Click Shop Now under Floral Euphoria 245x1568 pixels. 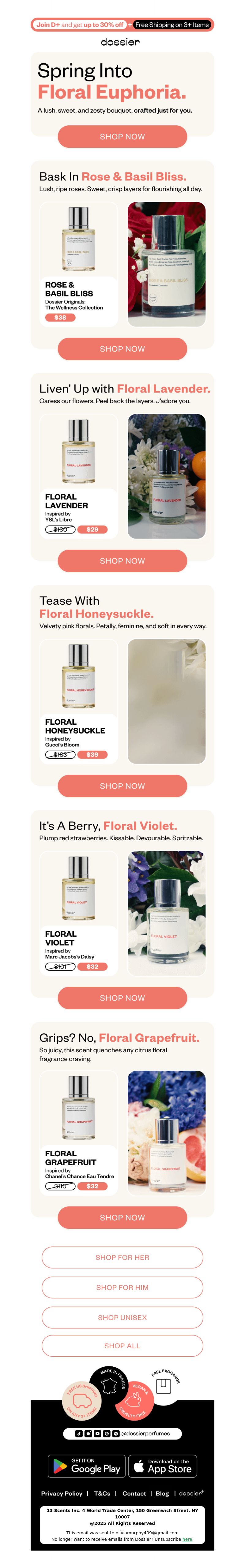[x=123, y=136]
